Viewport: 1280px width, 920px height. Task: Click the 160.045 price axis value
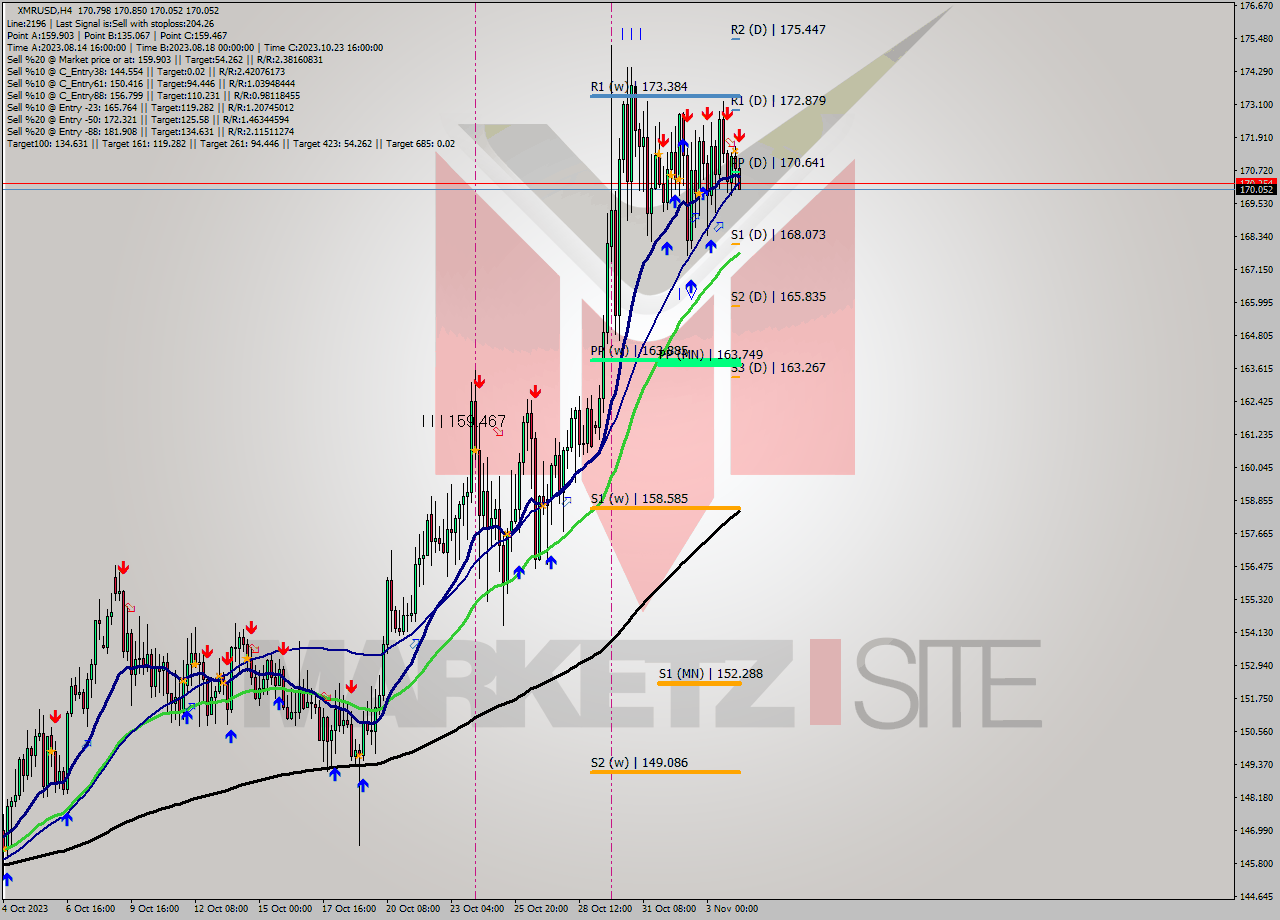(x=1256, y=468)
